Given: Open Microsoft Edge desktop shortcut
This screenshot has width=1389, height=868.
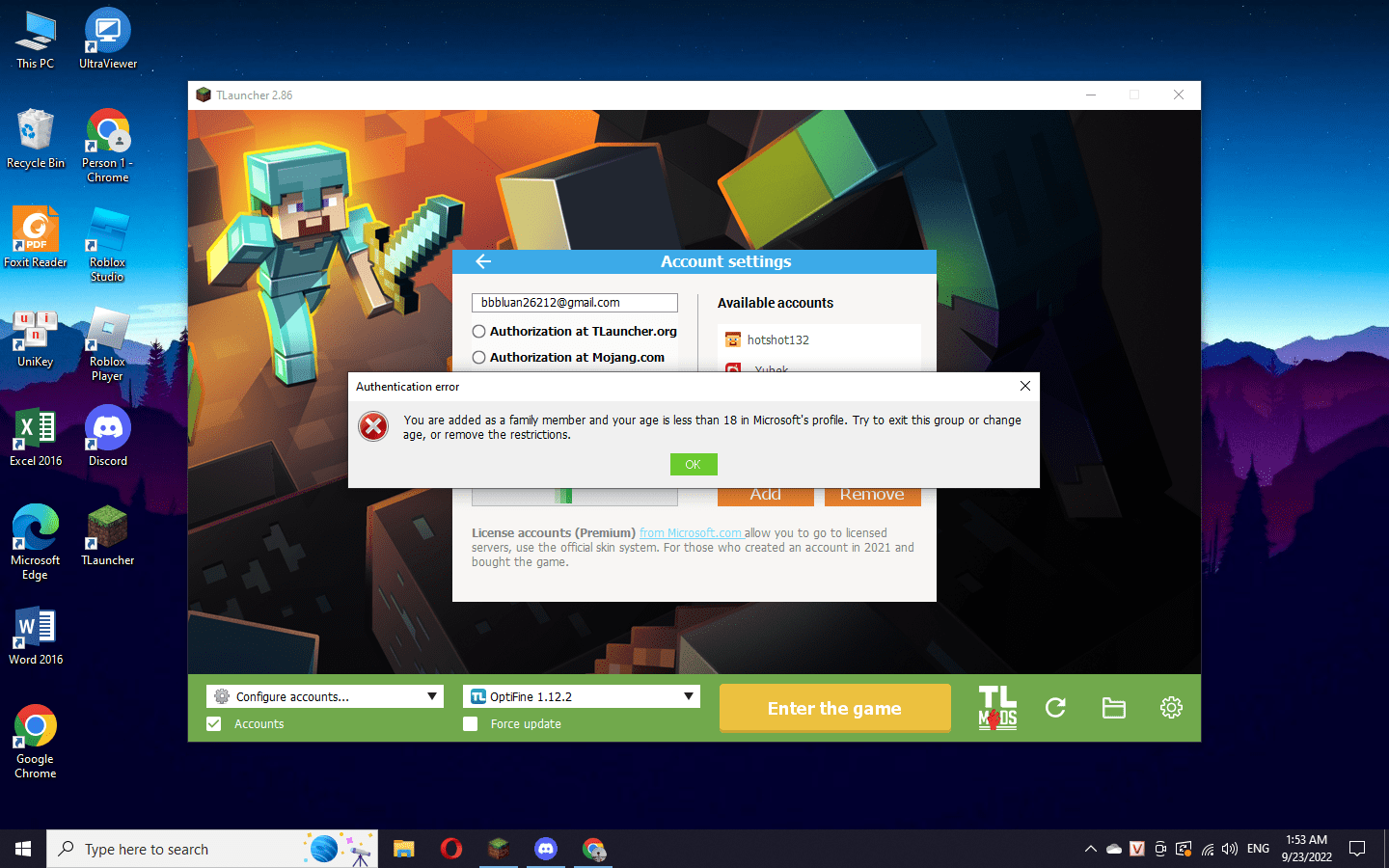Looking at the screenshot, I should (x=36, y=543).
